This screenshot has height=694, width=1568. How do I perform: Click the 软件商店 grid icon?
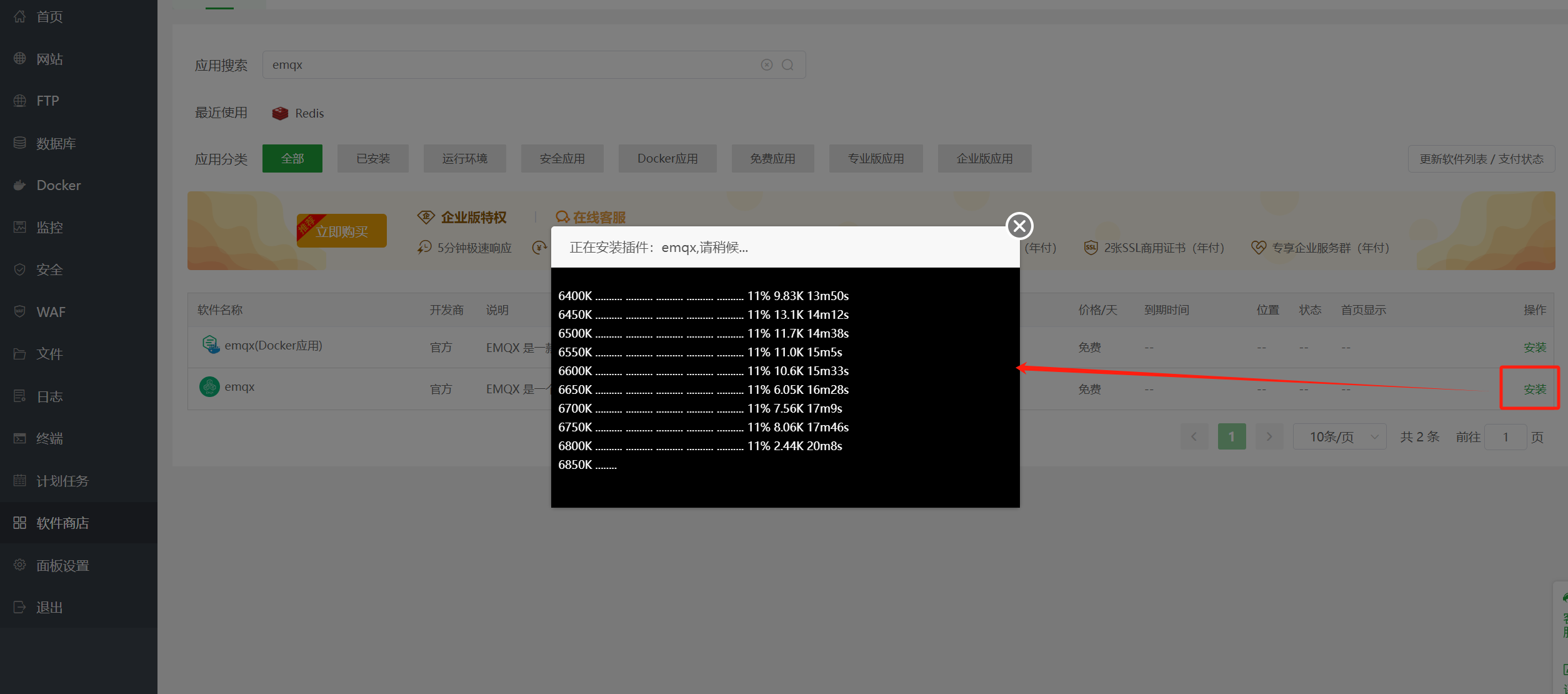[x=19, y=523]
